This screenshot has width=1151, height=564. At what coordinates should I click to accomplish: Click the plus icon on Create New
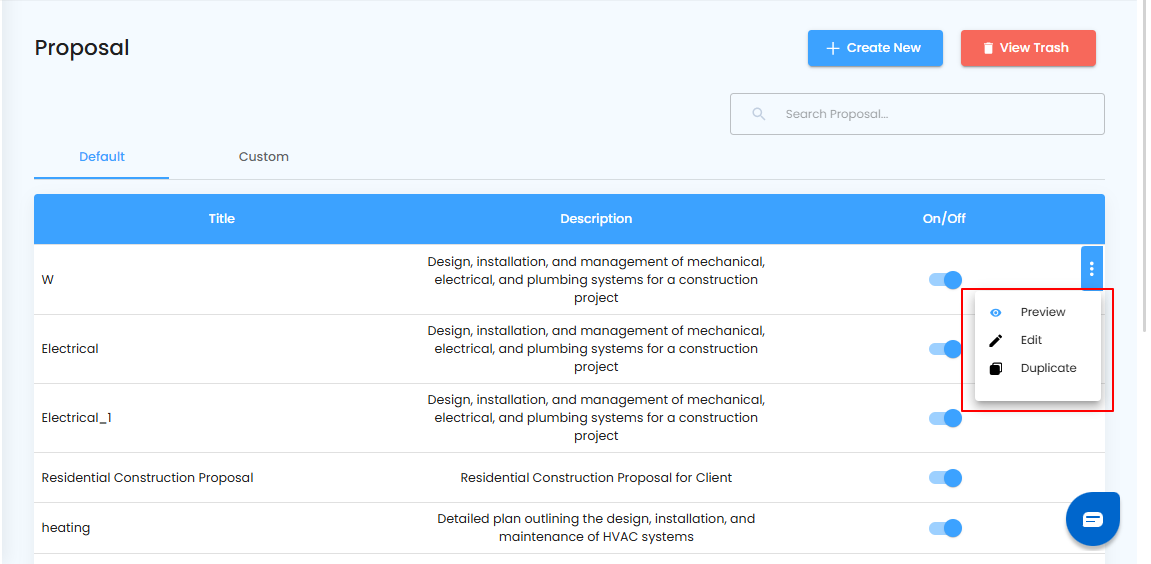pyautogui.click(x=832, y=48)
